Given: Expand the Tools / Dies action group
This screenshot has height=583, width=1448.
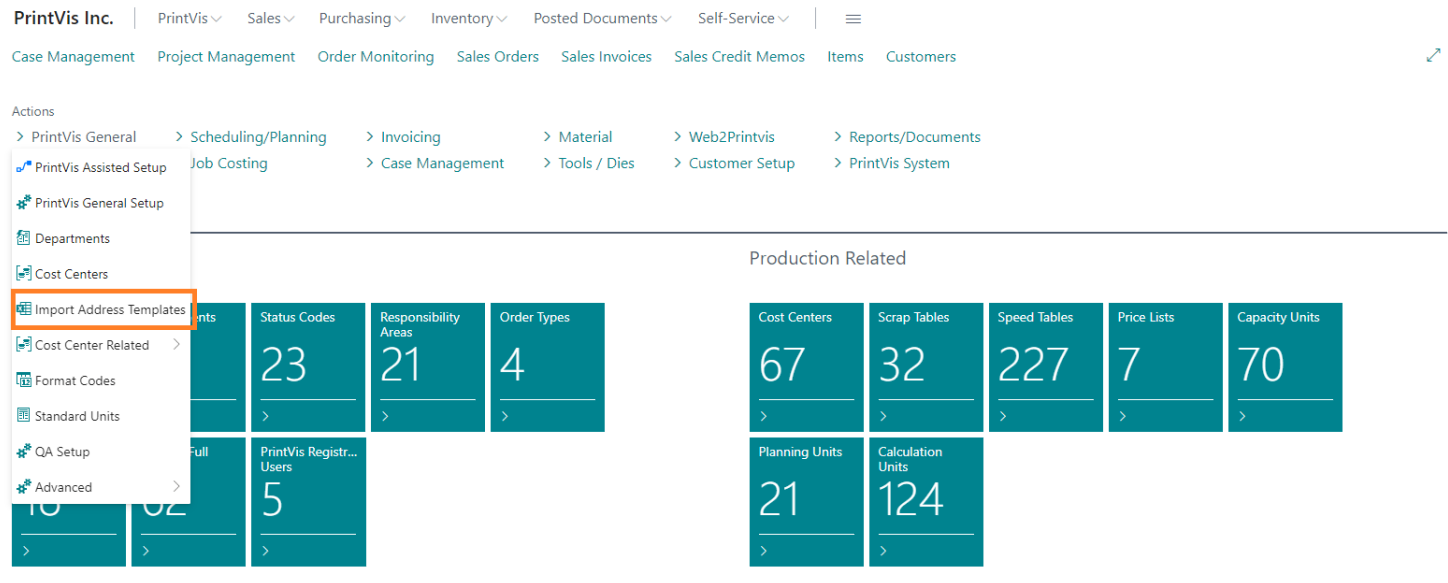Looking at the screenshot, I should [589, 163].
